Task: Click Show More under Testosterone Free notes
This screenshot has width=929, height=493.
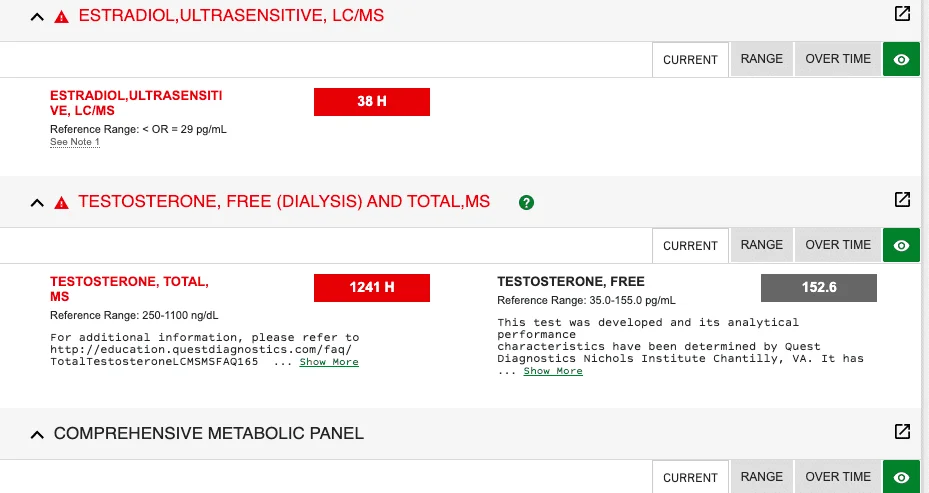Action: tap(553, 371)
